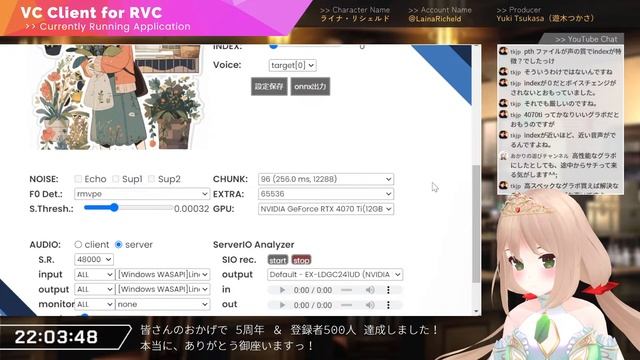Click the 22:03:48 clock display
This screenshot has width=640, height=360.
[56, 337]
